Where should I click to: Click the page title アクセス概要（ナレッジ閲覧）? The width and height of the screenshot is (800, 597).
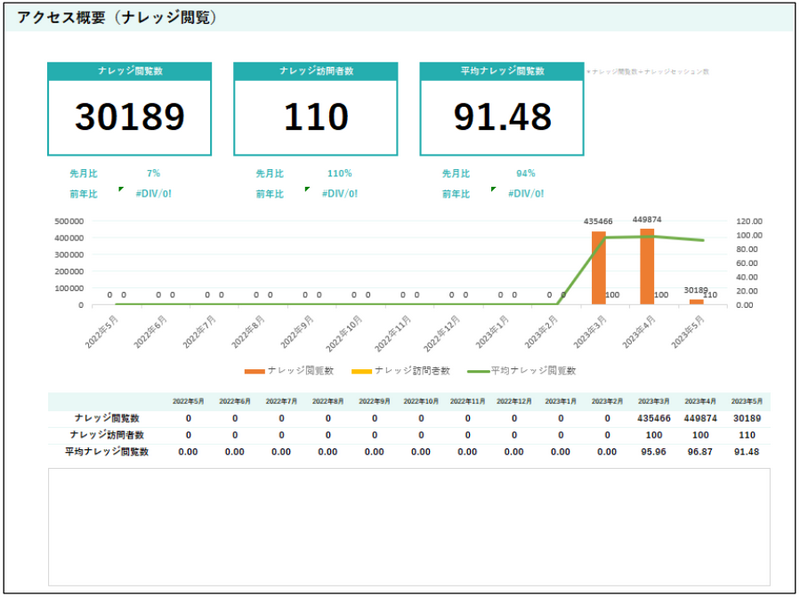coord(118,17)
